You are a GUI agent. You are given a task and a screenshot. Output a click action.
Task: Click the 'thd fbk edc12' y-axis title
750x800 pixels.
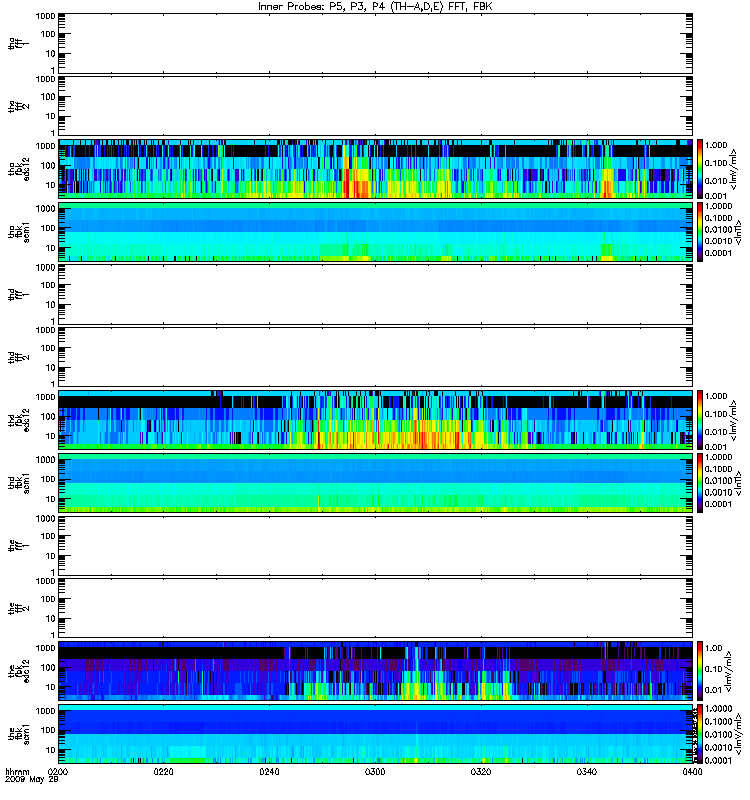(x=19, y=420)
